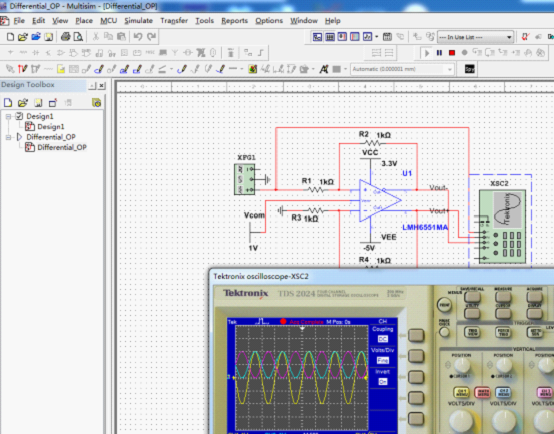Click the Redo arrow icon
The height and width of the screenshot is (434, 554).
point(151,37)
